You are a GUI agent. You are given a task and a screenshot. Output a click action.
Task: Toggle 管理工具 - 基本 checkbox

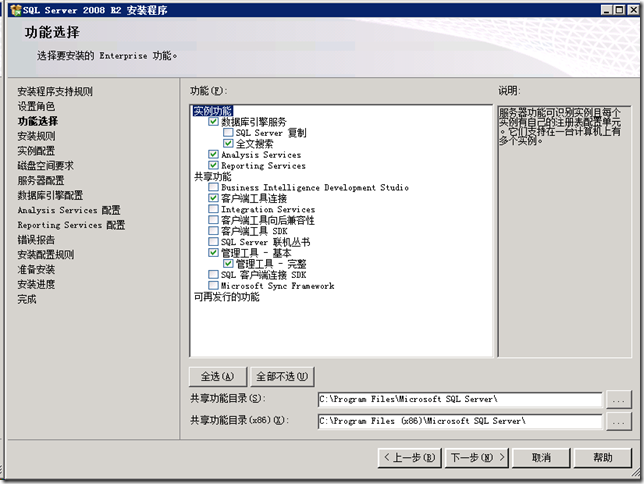[213, 252]
